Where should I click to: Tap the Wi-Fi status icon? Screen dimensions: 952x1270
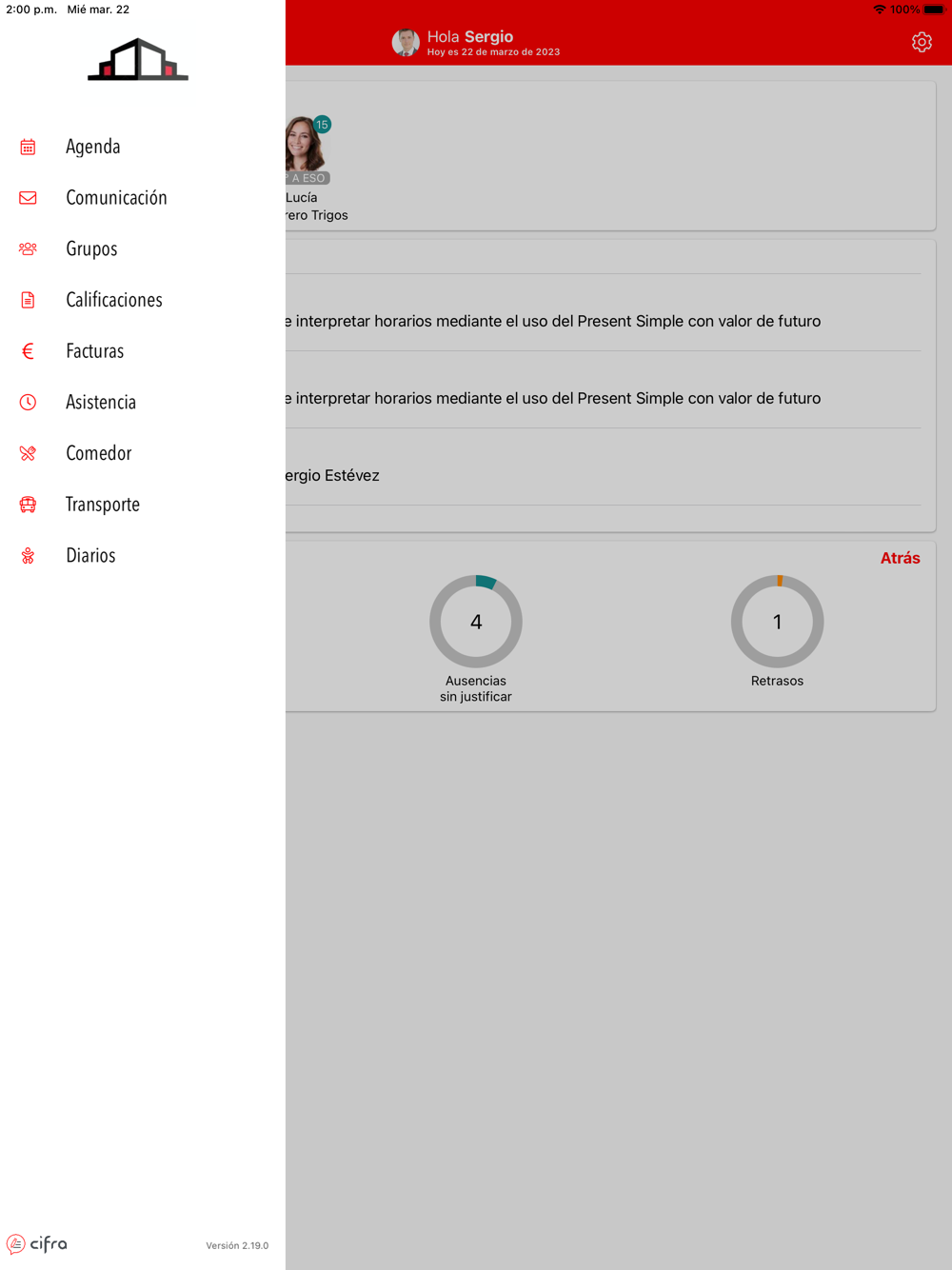(x=880, y=10)
